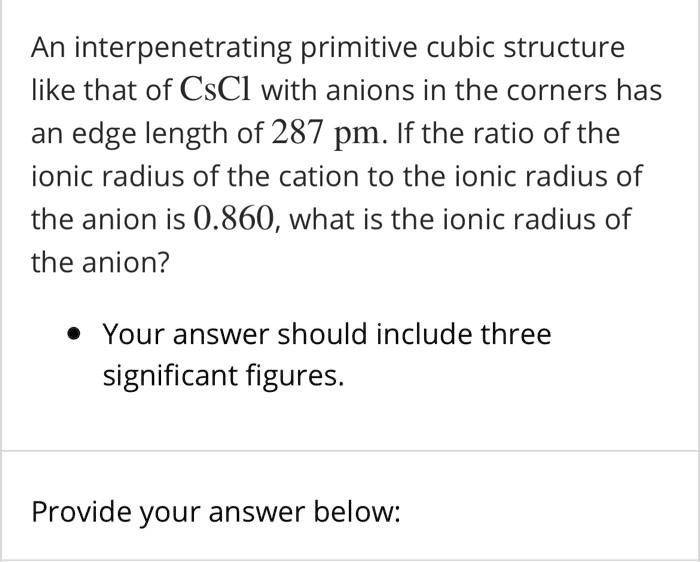Click 'An interpenetrating primitive cubic structure' line

pos(328,48)
